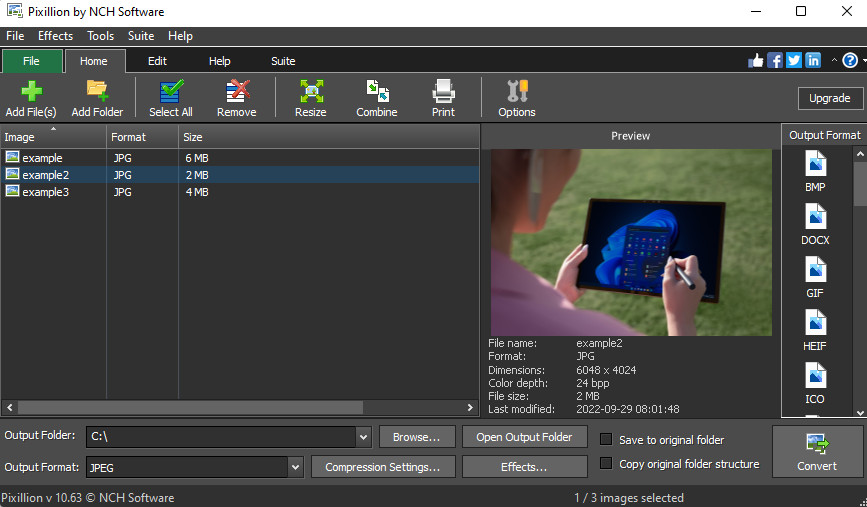The height and width of the screenshot is (507, 867).
Task: Click the Convert button
Action: 817,452
